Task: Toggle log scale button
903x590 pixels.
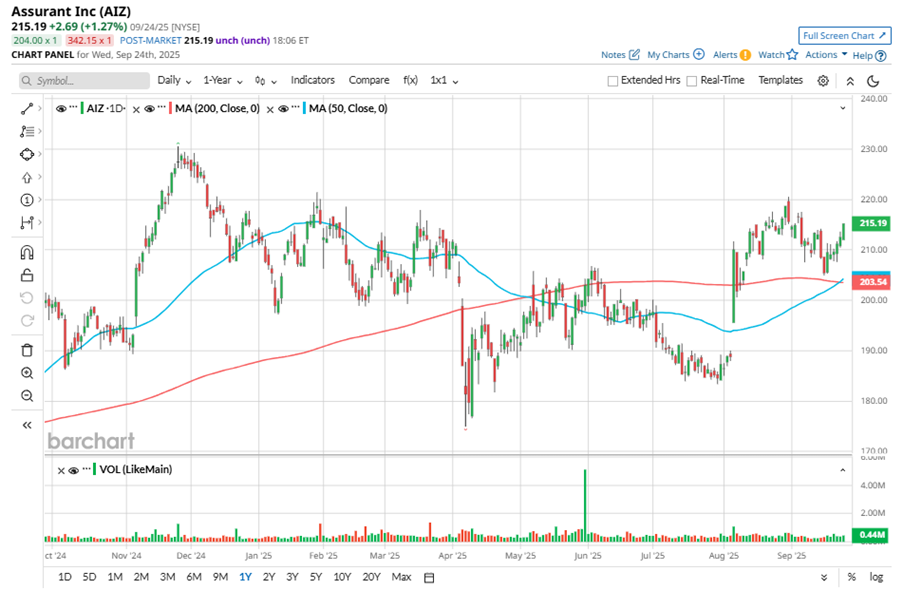Action: [x=876, y=577]
